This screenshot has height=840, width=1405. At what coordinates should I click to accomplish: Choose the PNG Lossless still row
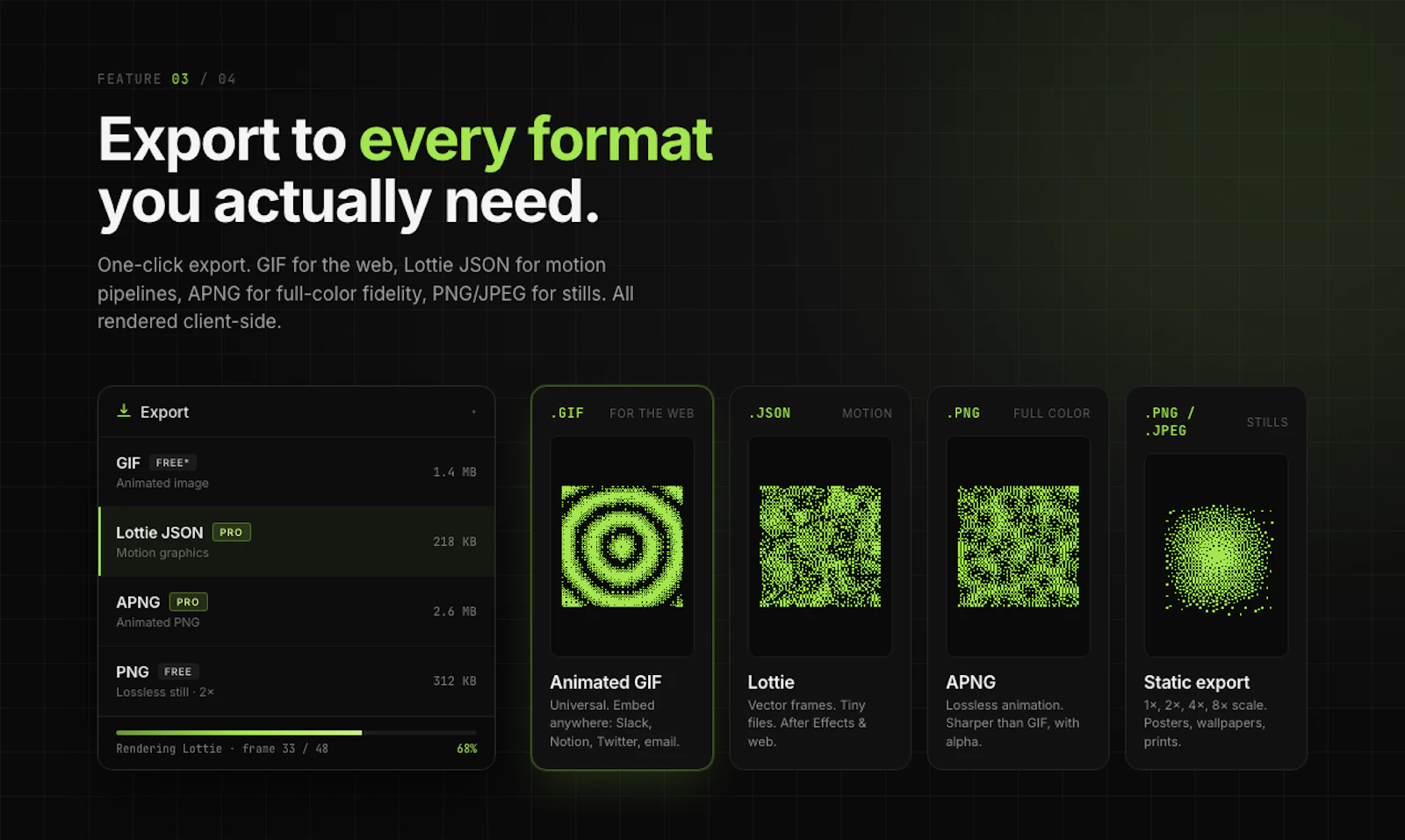click(297, 681)
